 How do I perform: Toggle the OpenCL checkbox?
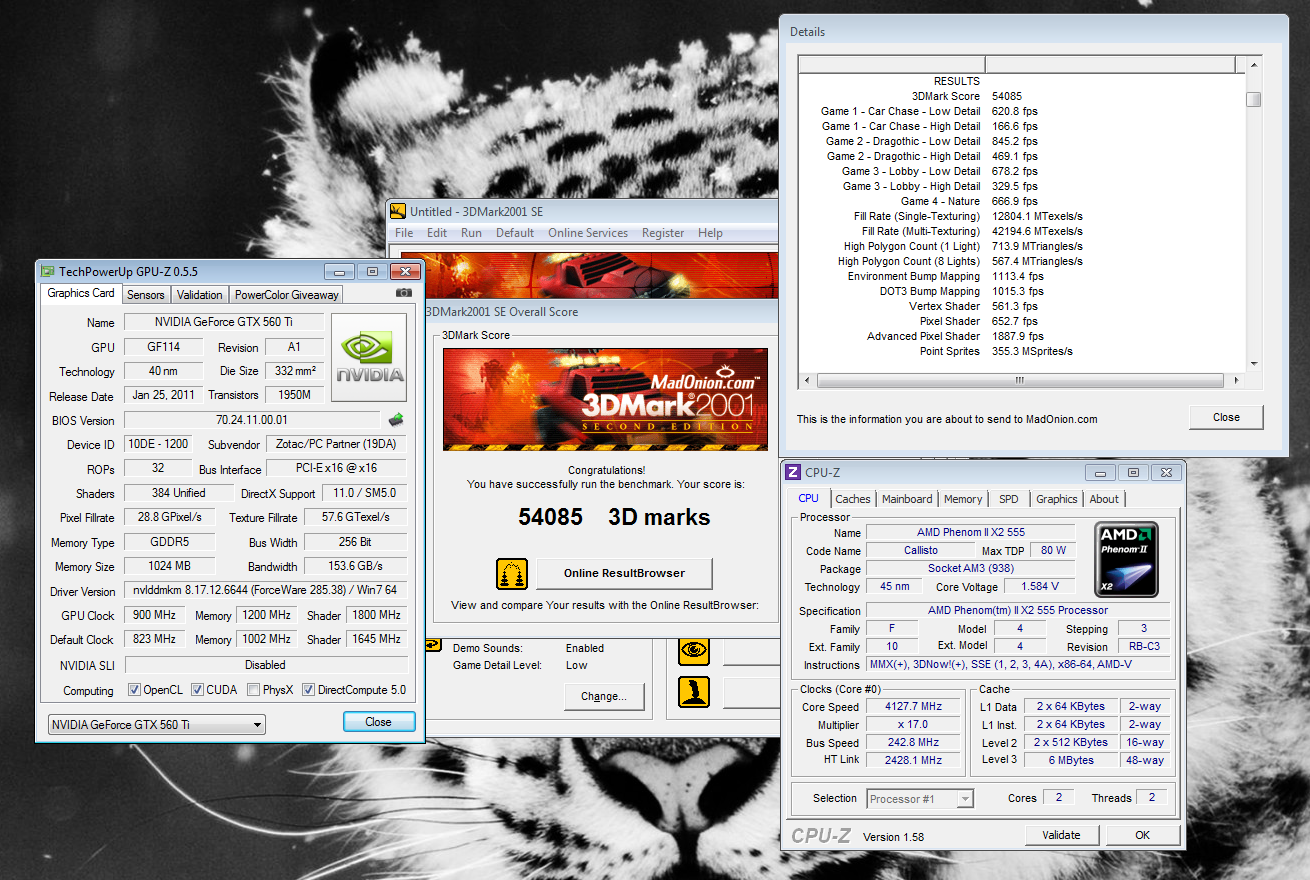(134, 690)
